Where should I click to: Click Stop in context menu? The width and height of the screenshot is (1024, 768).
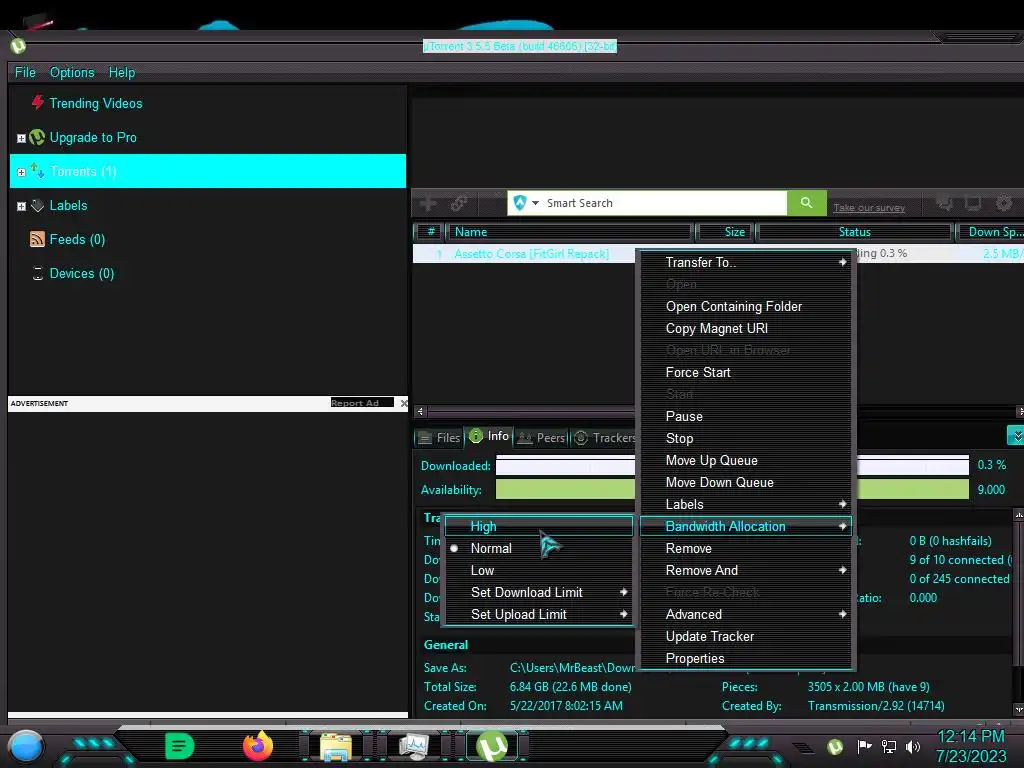coord(746,438)
